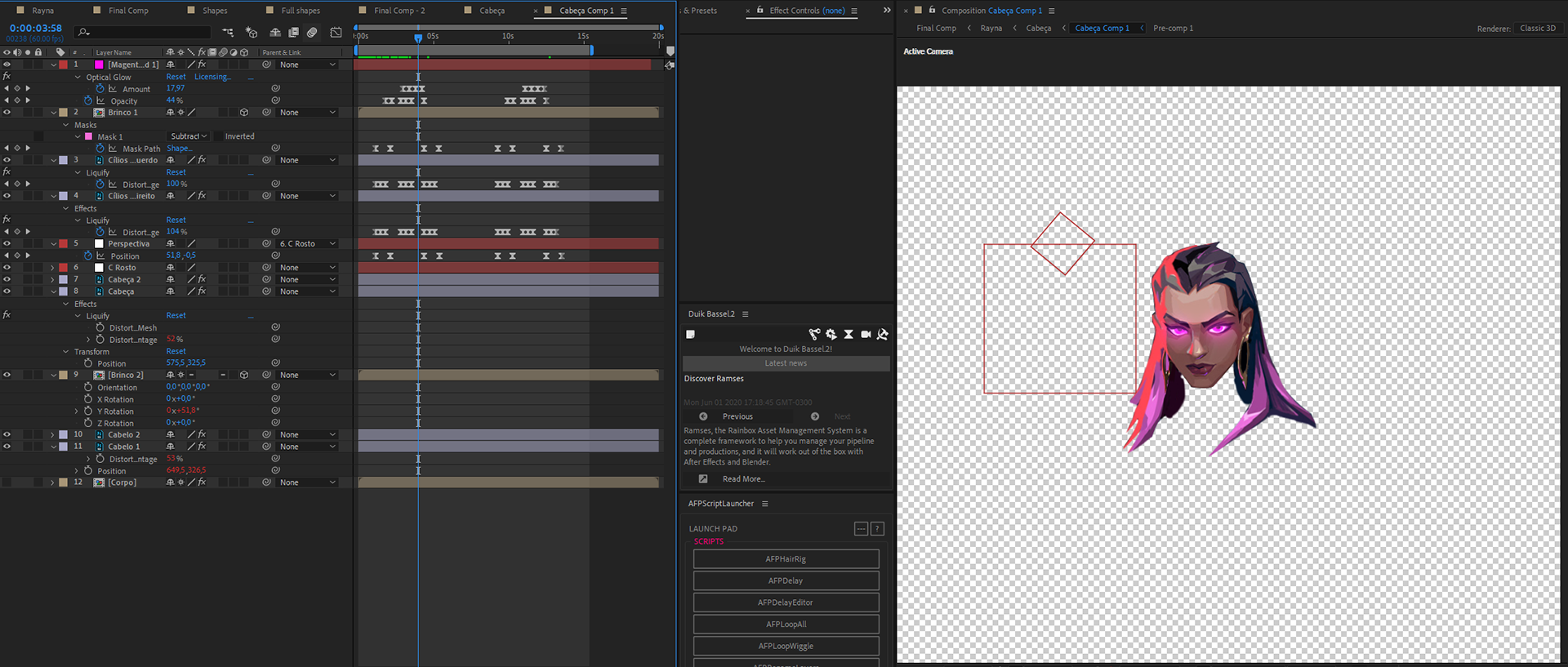Expand the Cabelo 2 layer properties

pyautogui.click(x=52, y=434)
